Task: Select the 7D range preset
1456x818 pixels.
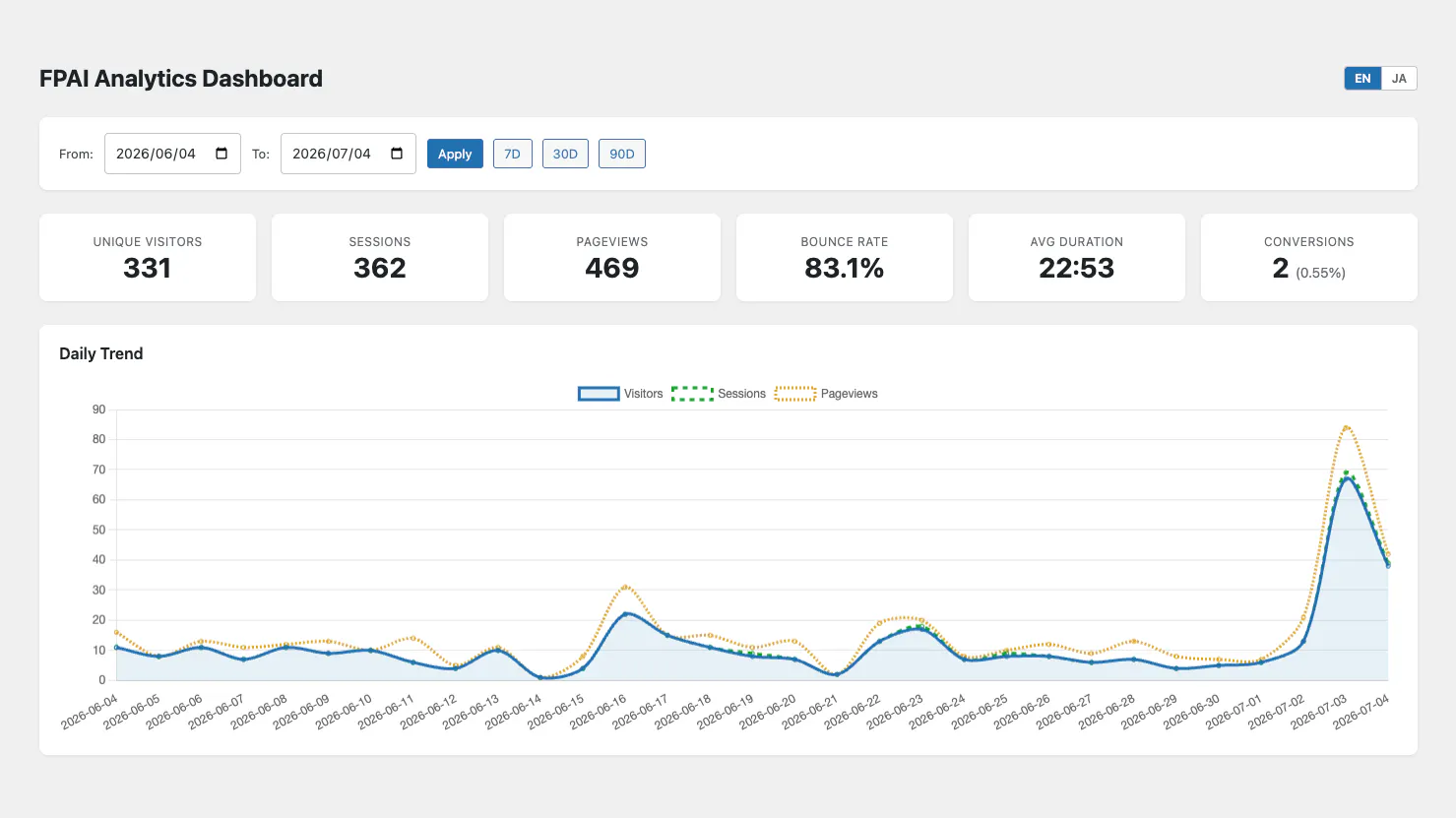Action: point(512,154)
